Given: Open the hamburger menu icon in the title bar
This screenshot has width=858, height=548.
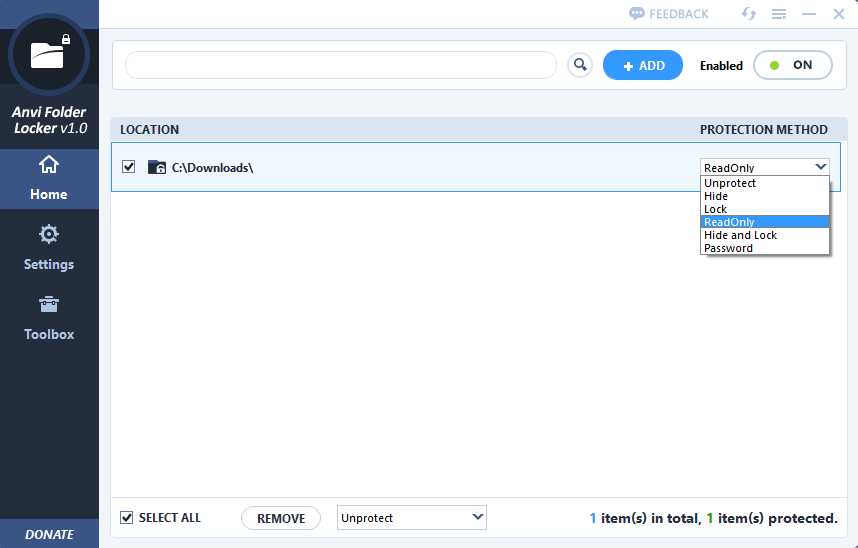Looking at the screenshot, I should point(779,14).
